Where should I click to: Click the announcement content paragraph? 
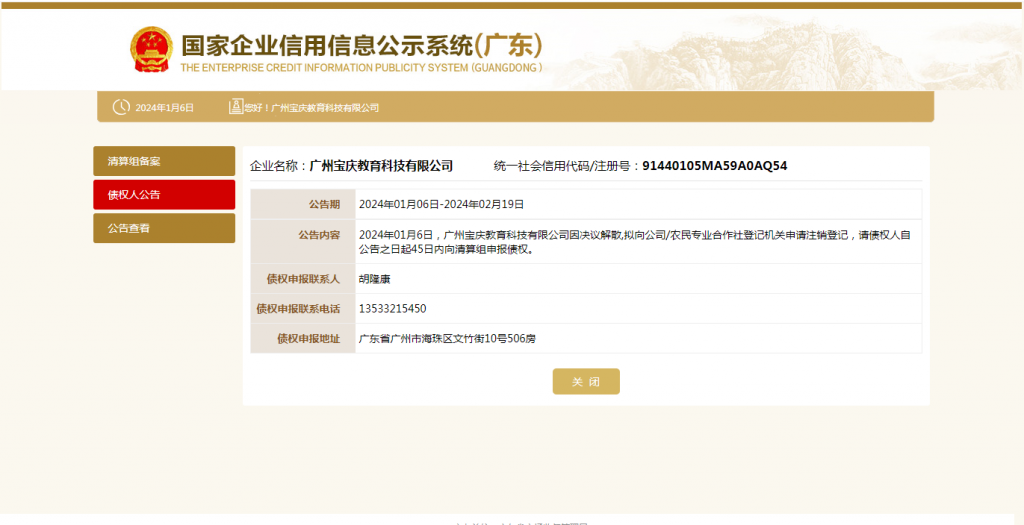pyautogui.click(x=634, y=242)
